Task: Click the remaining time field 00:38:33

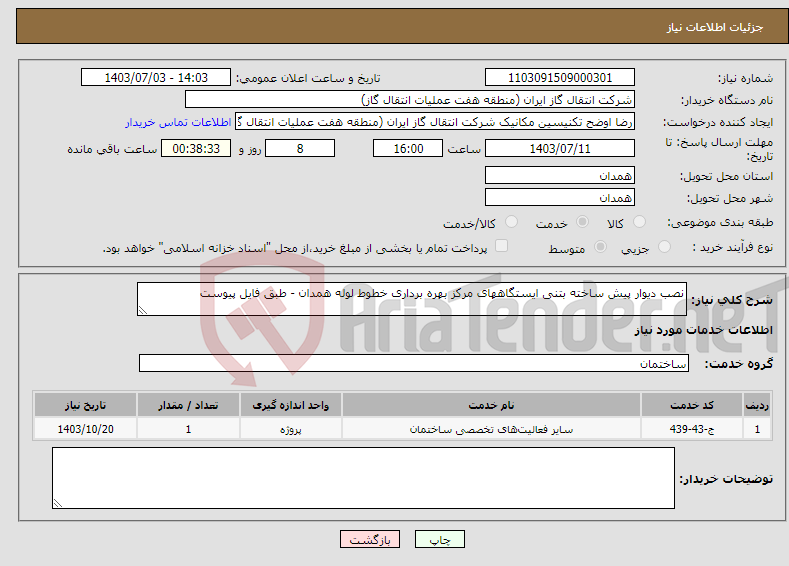Action: pyautogui.click(x=196, y=148)
